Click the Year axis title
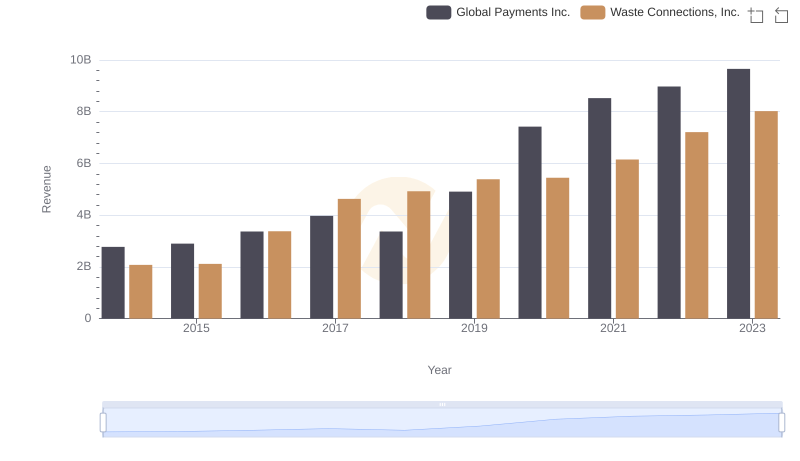The height and width of the screenshot is (461, 800). (x=439, y=370)
